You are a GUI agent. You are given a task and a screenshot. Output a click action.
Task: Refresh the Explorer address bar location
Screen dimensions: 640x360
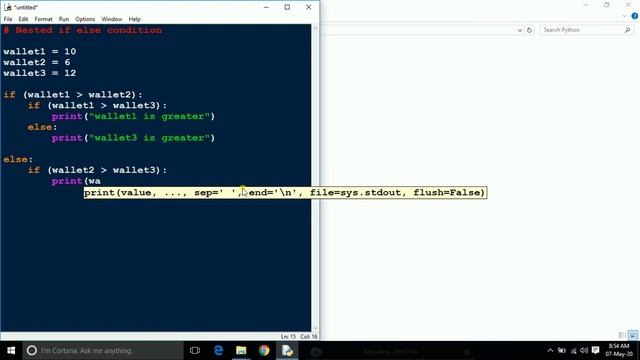tap(529, 30)
